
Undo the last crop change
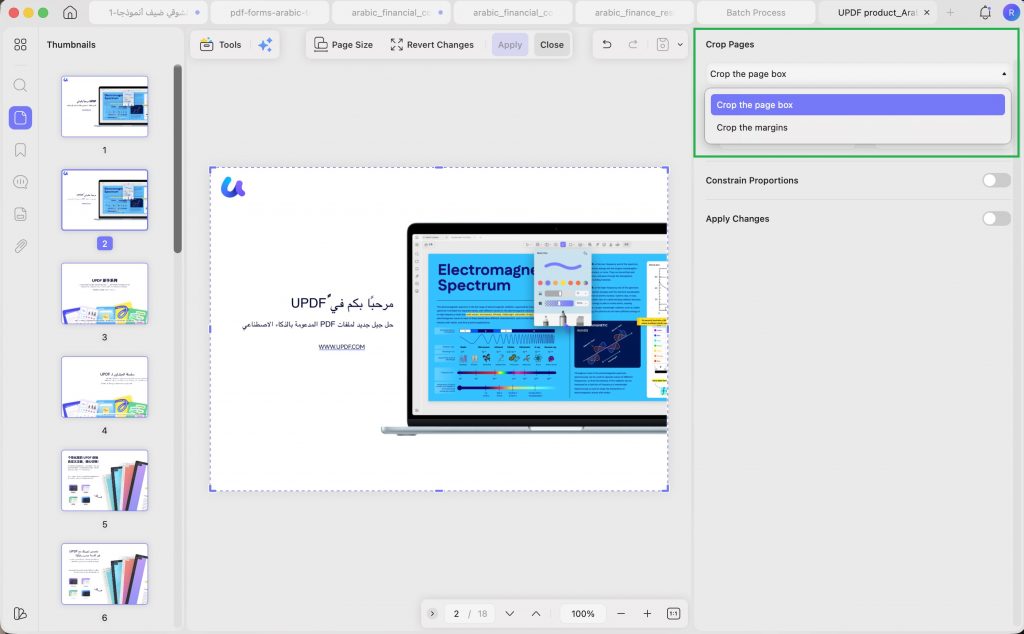click(607, 44)
